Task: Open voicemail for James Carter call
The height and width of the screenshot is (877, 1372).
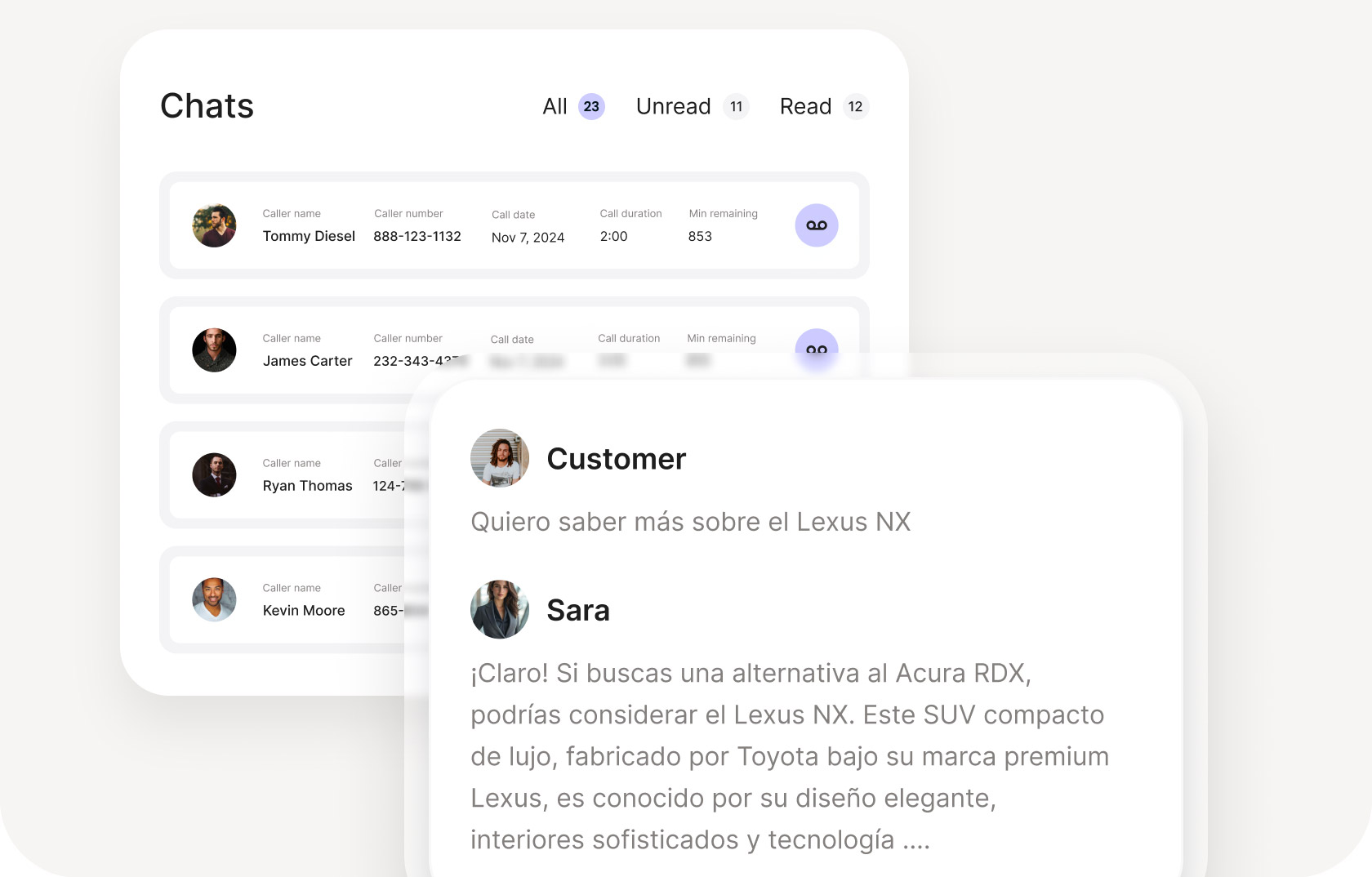Action: 817,349
